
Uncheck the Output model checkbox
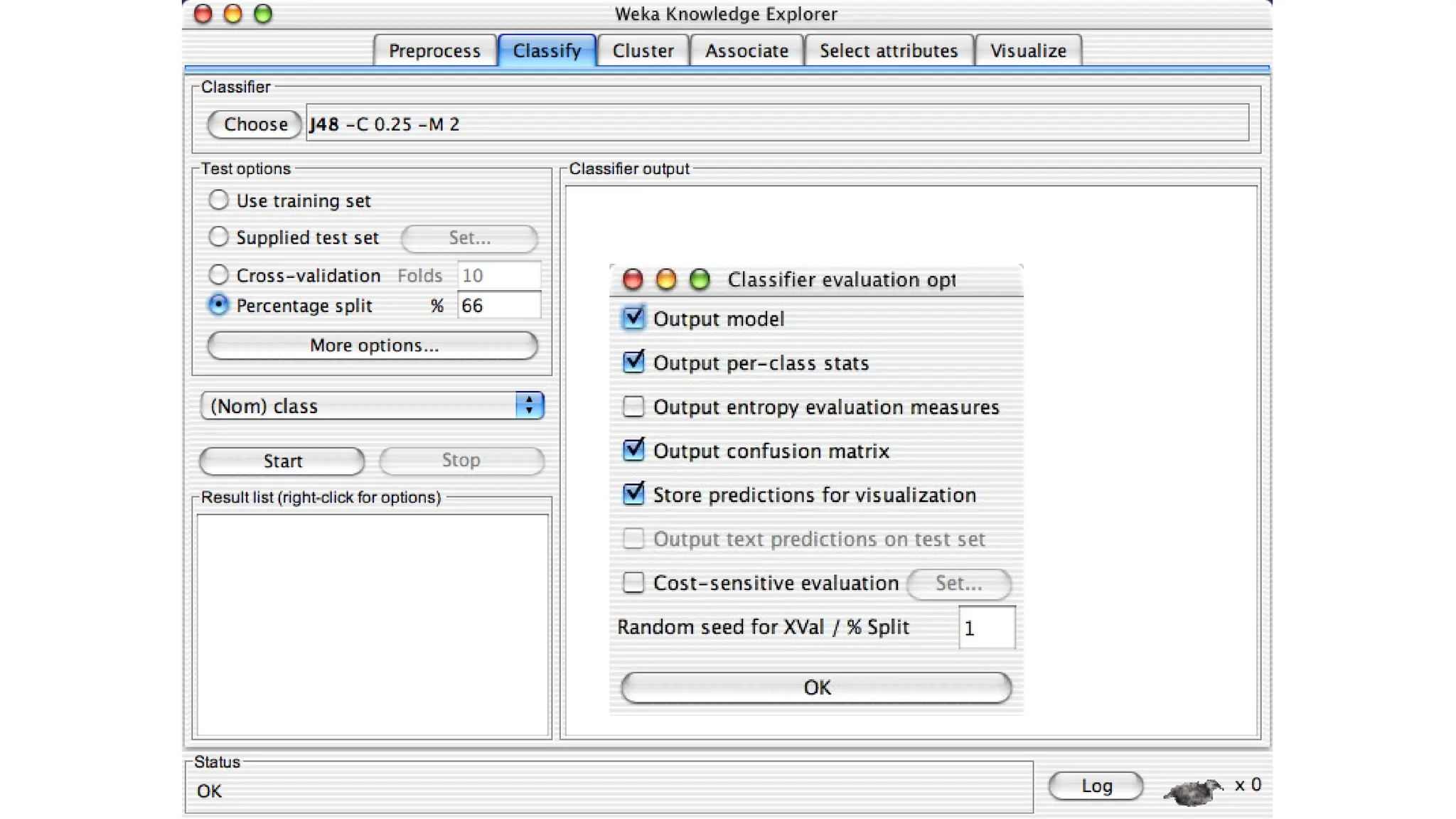pos(633,318)
